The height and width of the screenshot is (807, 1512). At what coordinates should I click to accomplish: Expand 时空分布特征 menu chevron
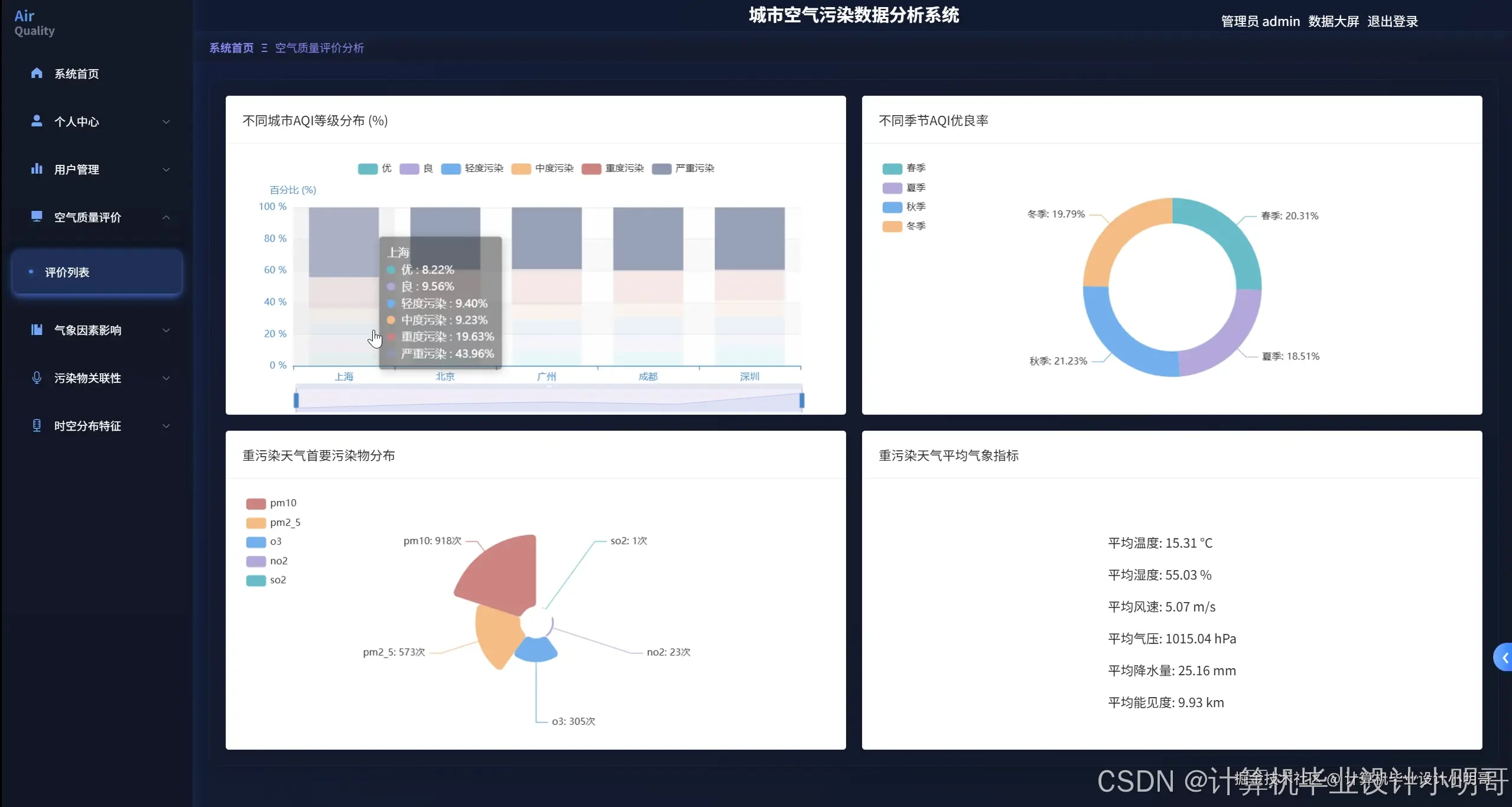[x=166, y=426]
